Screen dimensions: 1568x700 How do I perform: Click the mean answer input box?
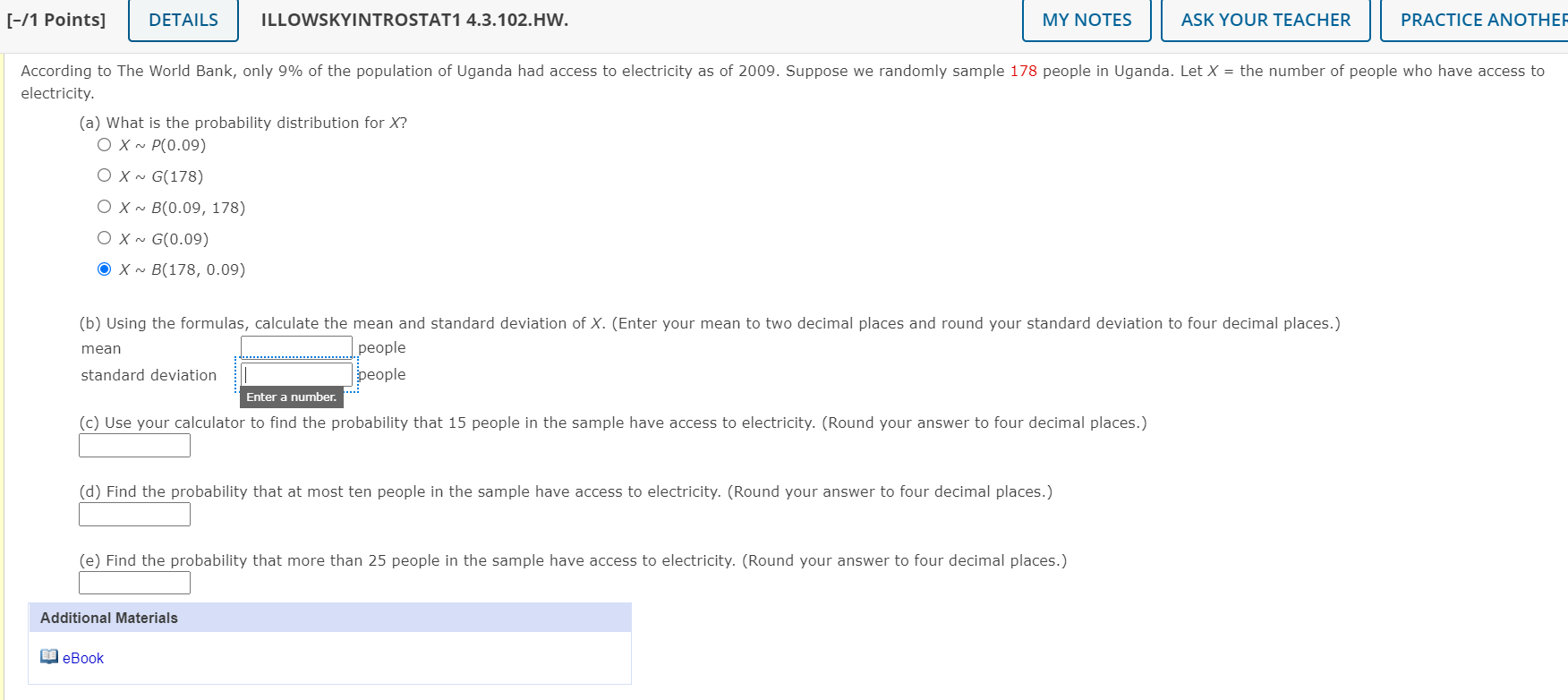point(295,346)
